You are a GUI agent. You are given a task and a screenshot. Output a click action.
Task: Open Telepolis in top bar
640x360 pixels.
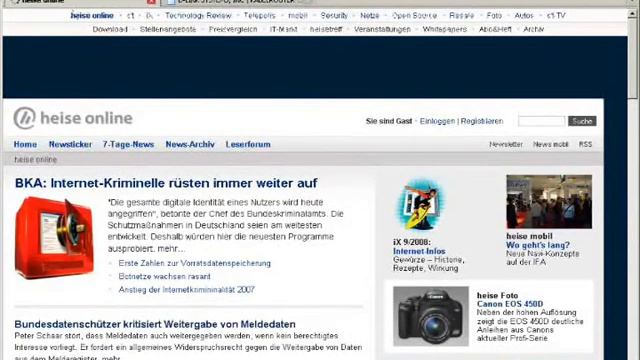pos(260,16)
